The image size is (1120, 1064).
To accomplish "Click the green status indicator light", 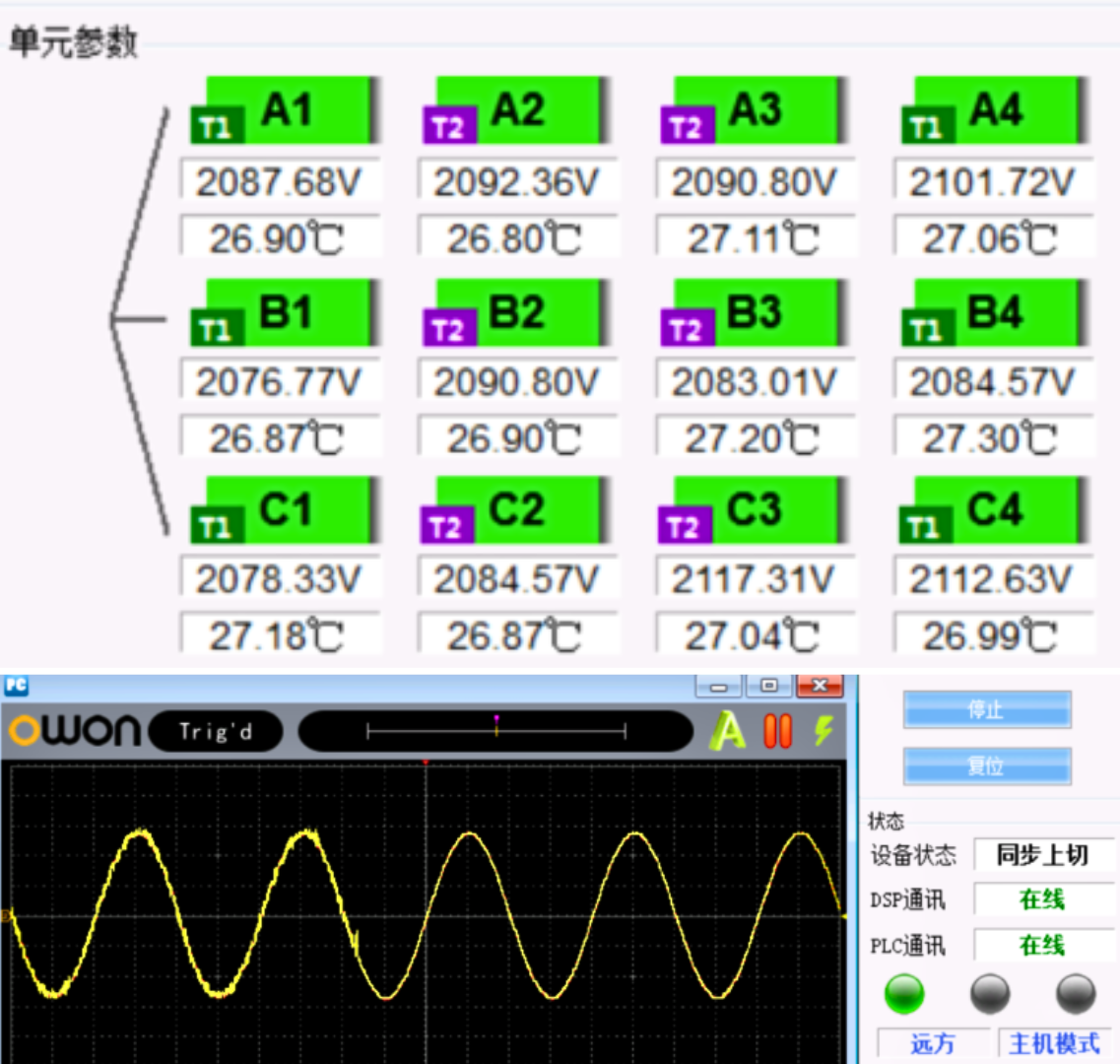I will tap(904, 993).
